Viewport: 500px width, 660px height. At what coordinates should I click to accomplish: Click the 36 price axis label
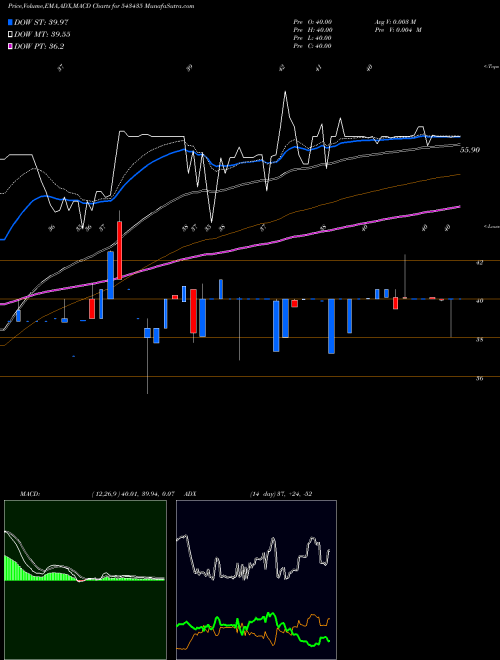coord(479,378)
